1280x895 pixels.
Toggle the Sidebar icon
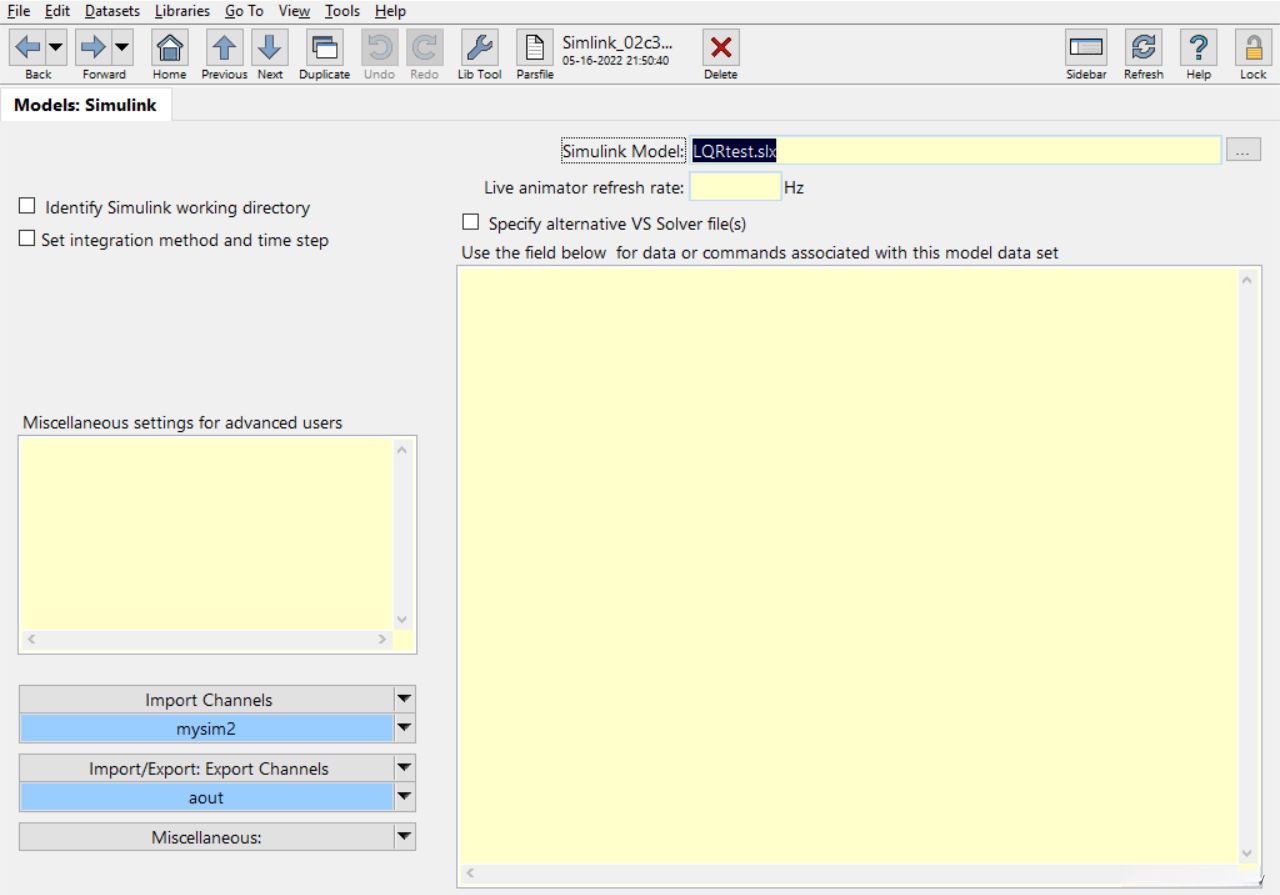tap(1086, 47)
